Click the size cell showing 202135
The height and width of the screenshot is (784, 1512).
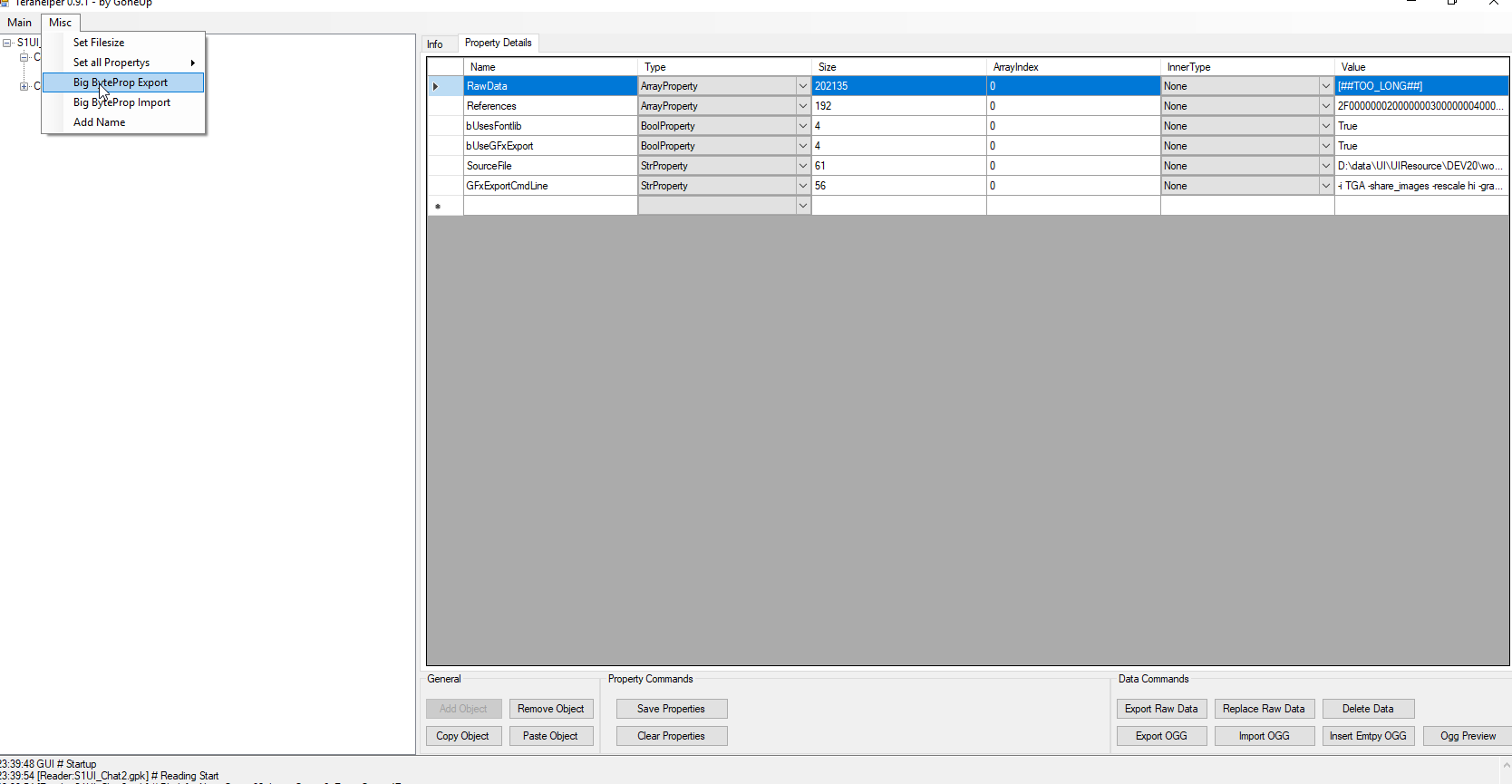coord(899,86)
